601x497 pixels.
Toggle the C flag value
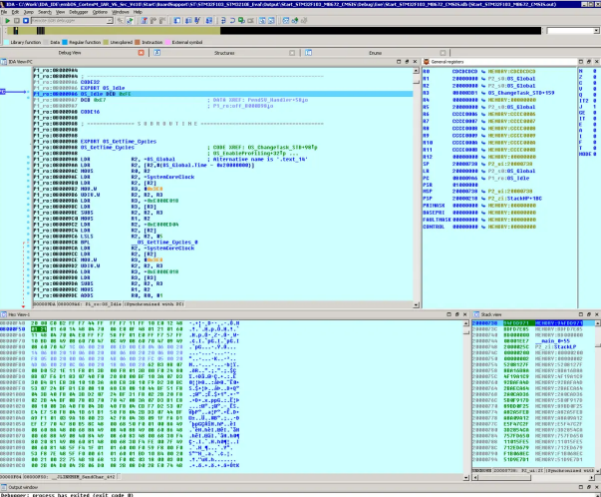[x=594, y=83]
